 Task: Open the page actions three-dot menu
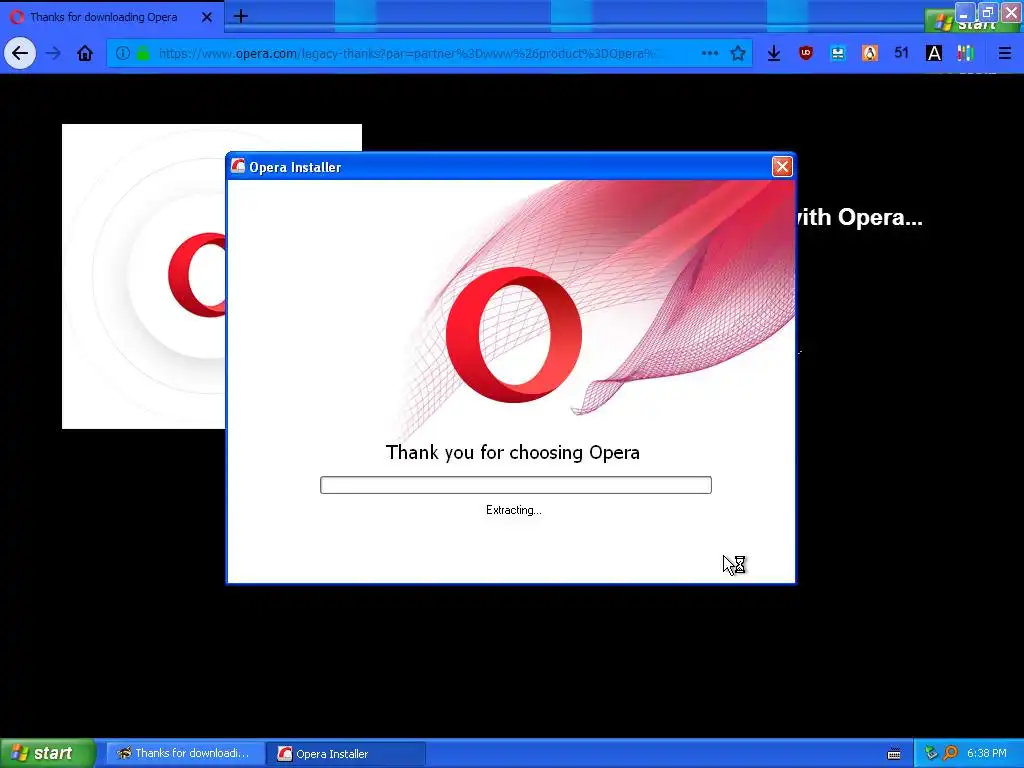click(x=710, y=53)
